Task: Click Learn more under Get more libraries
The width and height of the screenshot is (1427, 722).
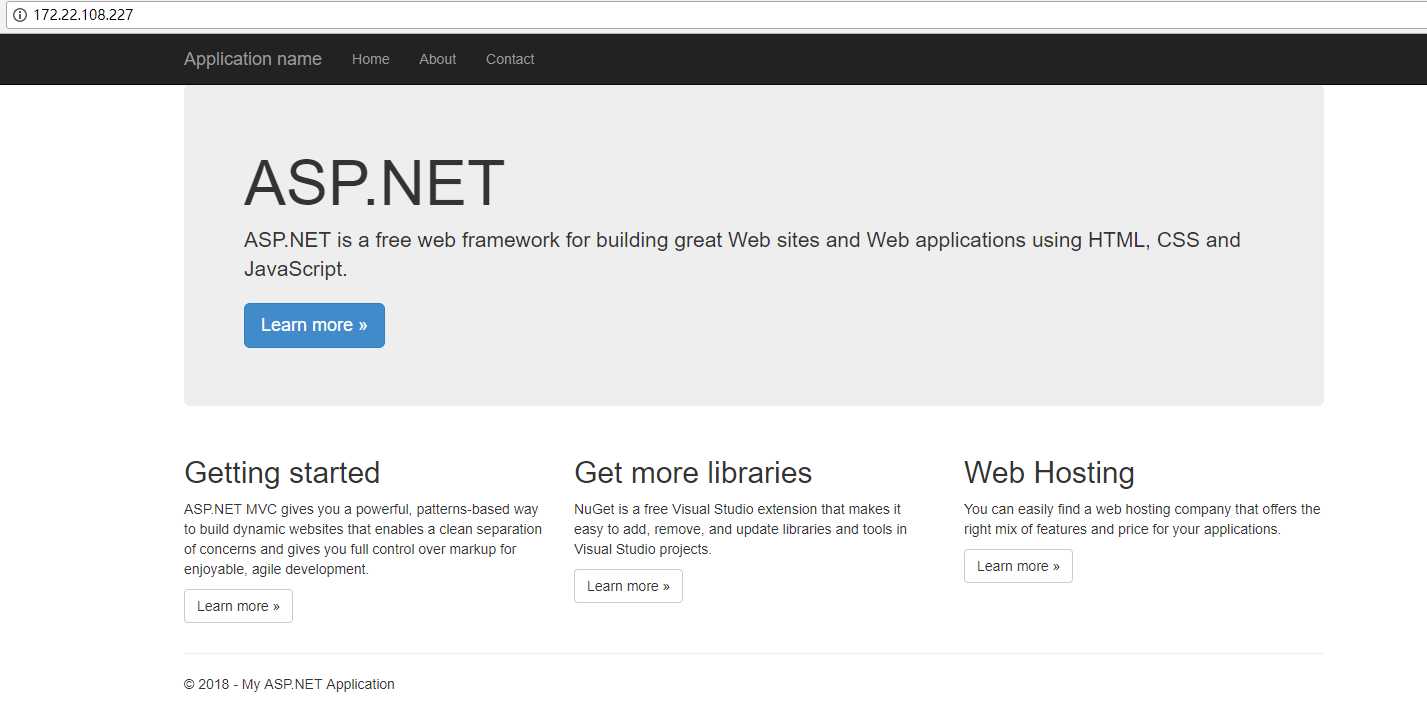Action: [x=628, y=586]
